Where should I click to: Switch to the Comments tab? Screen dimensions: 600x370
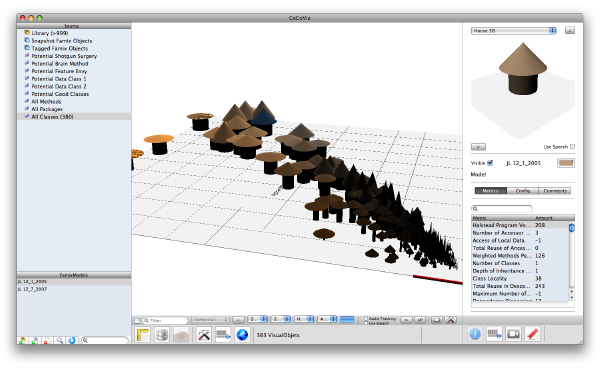point(555,191)
